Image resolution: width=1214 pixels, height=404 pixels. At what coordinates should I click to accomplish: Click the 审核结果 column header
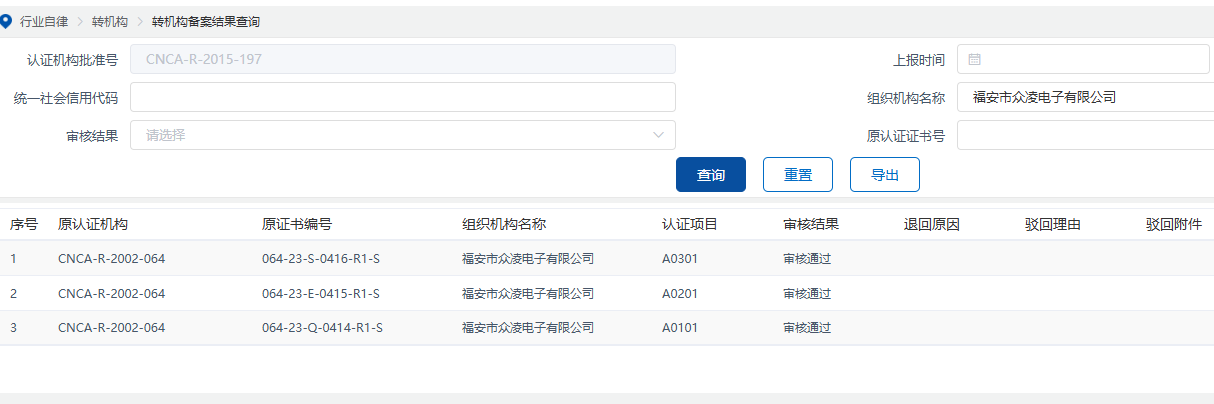(x=811, y=224)
